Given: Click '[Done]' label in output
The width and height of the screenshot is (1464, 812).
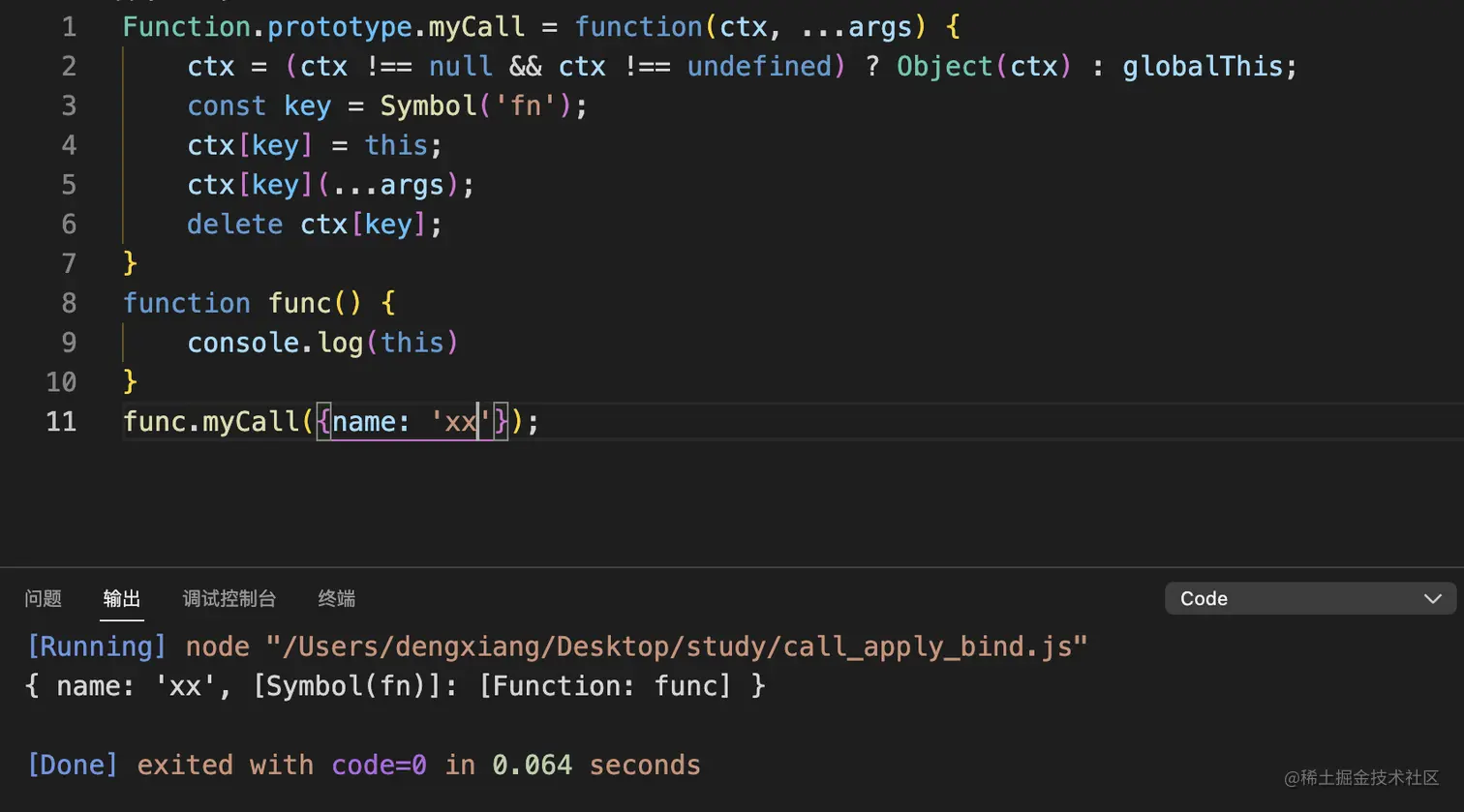Looking at the screenshot, I should tap(73, 766).
